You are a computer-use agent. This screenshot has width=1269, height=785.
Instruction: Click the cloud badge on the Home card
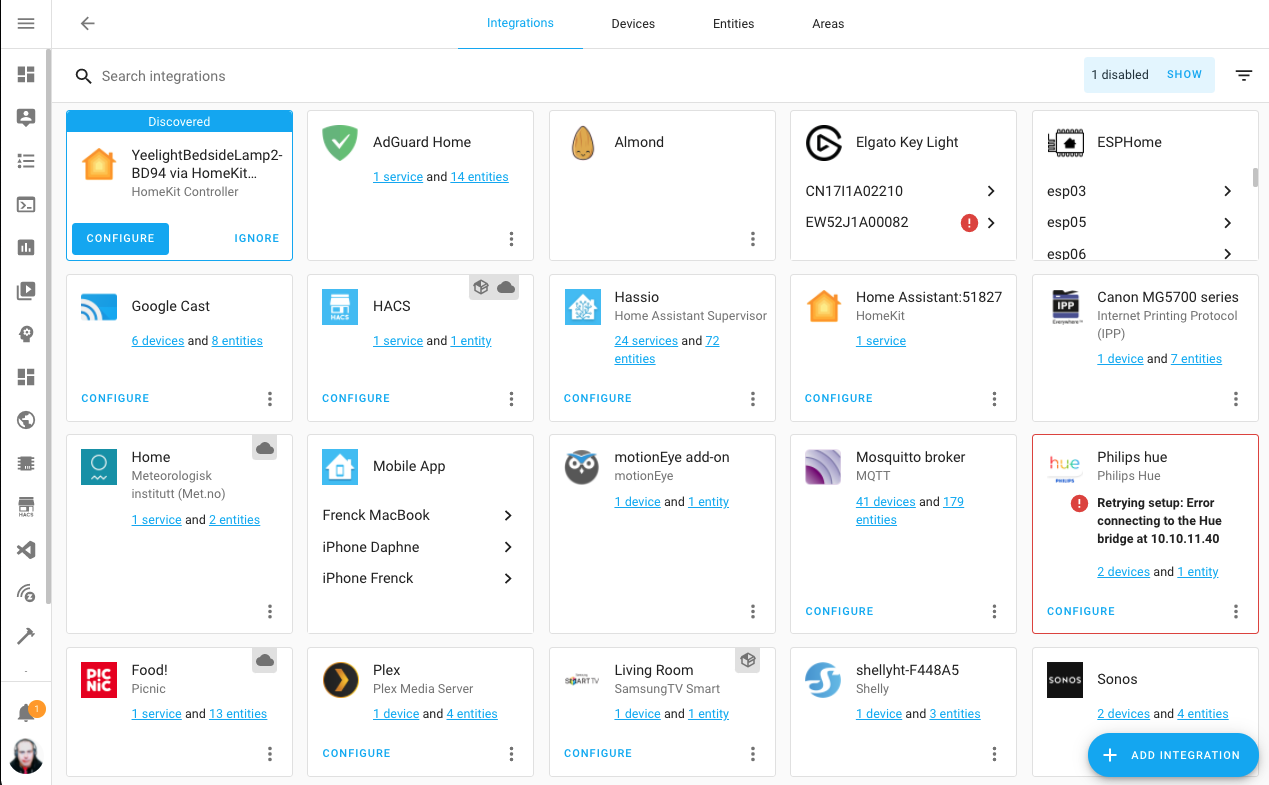264,447
